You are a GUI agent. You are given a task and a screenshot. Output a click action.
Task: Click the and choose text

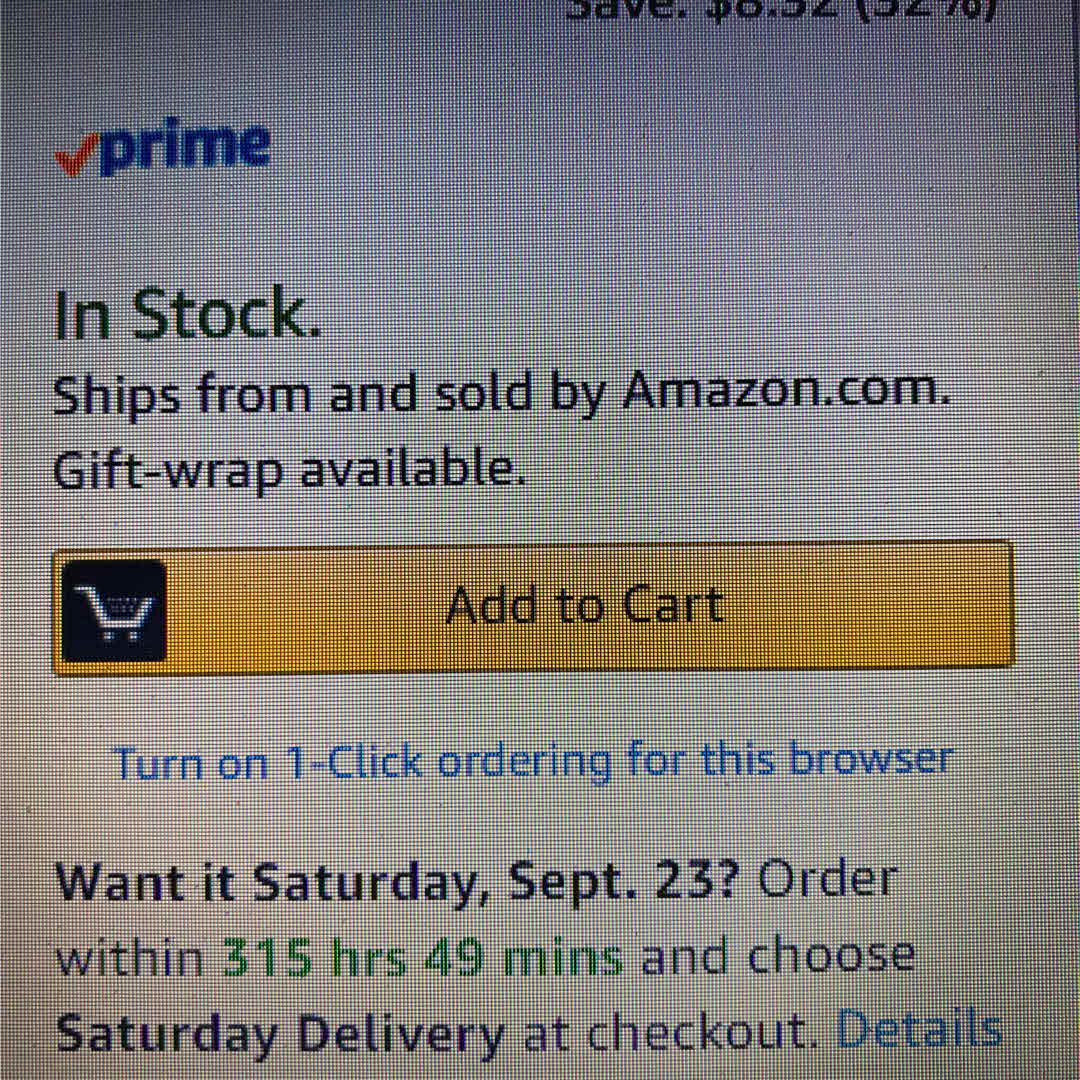pos(777,957)
